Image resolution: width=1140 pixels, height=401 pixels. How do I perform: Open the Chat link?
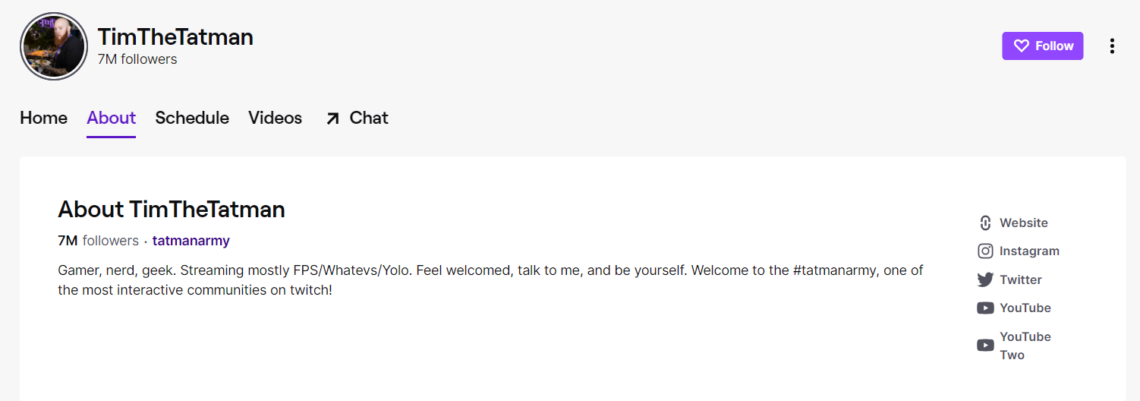pyautogui.click(x=368, y=118)
